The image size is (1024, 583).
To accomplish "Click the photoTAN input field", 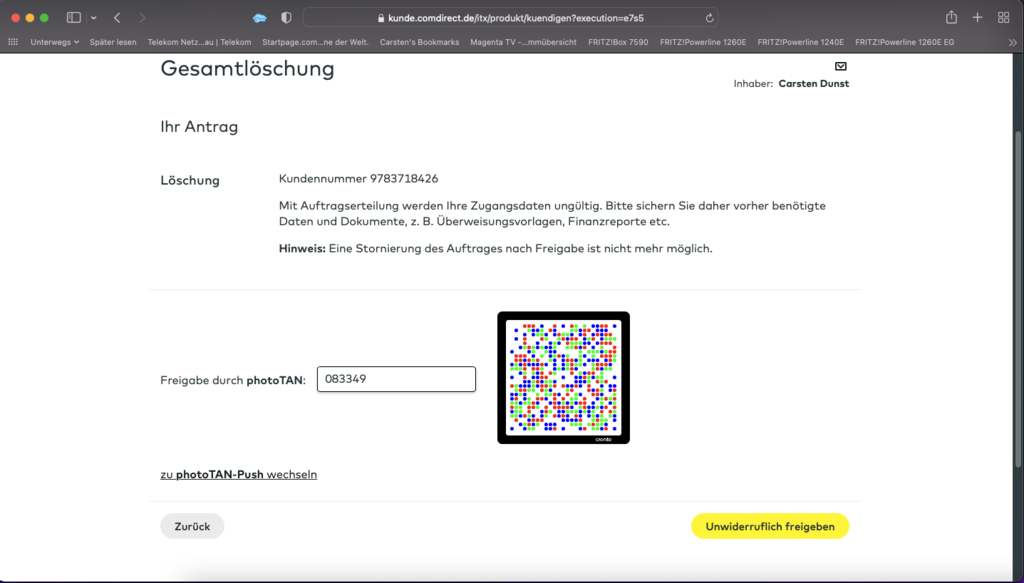I will [x=396, y=379].
